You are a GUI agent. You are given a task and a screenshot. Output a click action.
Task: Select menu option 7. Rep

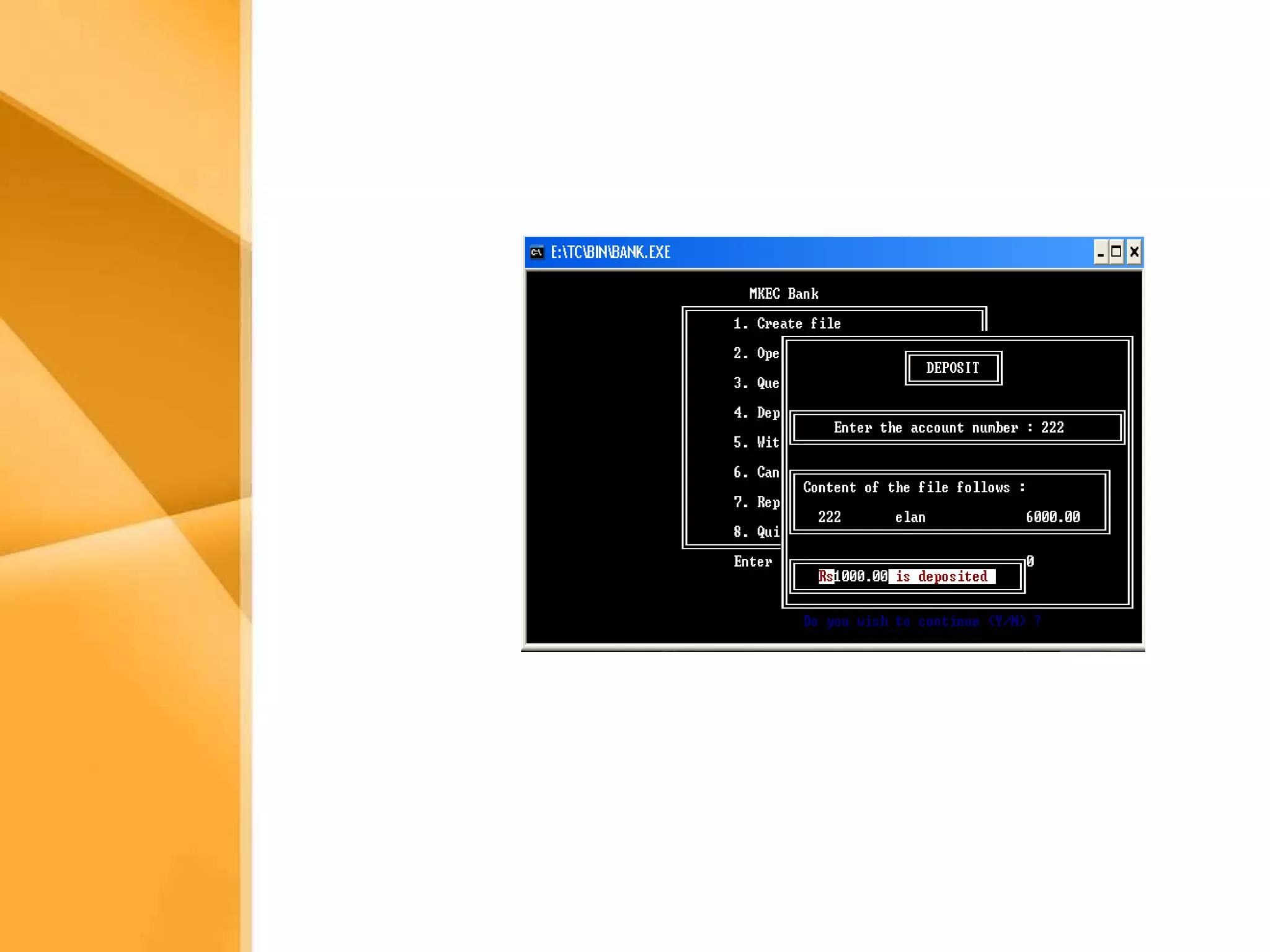[756, 502]
